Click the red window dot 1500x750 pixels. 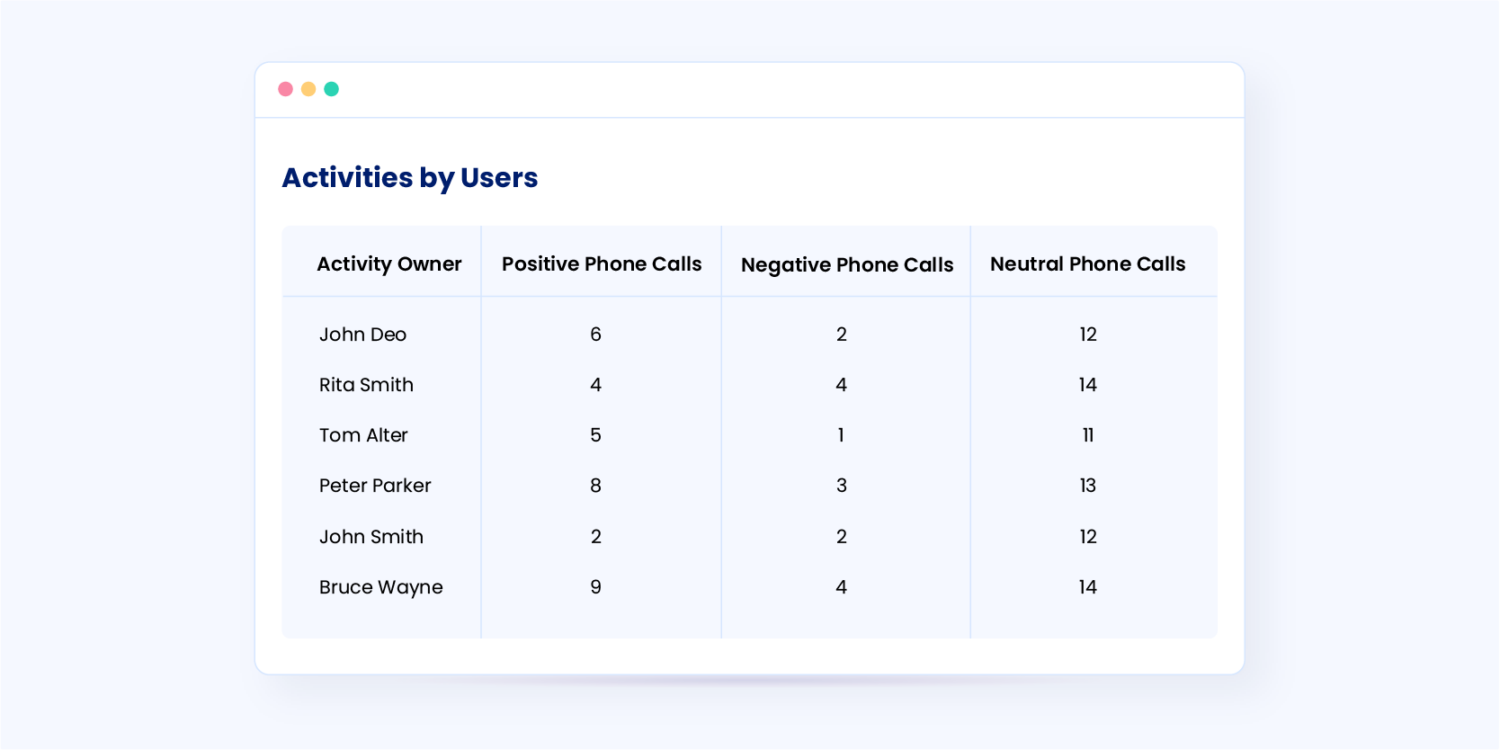(285, 89)
